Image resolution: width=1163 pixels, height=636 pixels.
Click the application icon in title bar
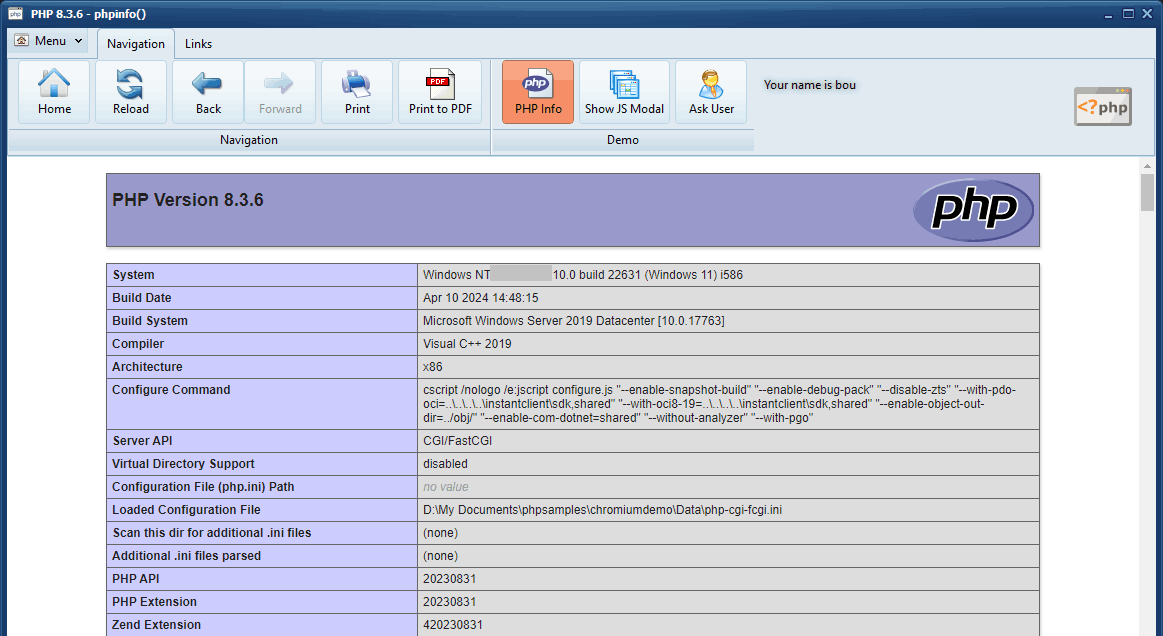point(15,14)
